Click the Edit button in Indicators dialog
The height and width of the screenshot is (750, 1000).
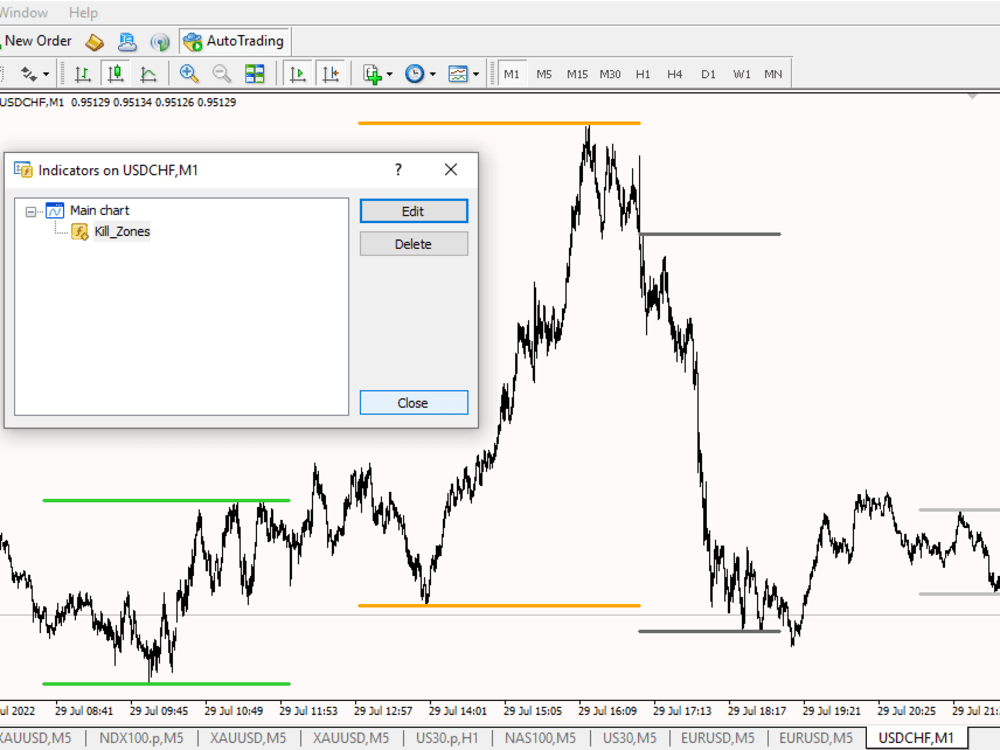click(413, 211)
